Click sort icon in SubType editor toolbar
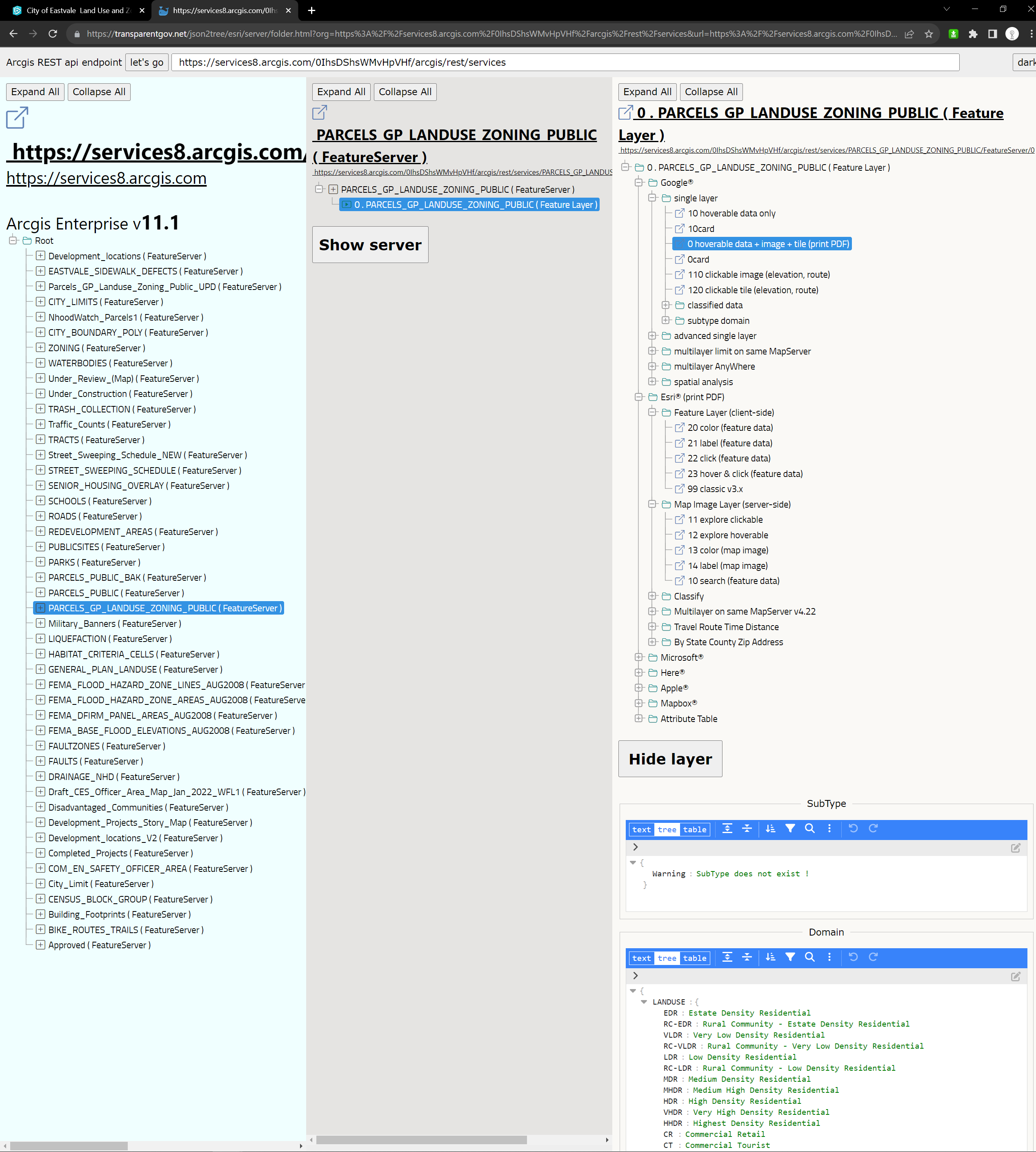This screenshot has width=1036, height=1152. (770, 829)
